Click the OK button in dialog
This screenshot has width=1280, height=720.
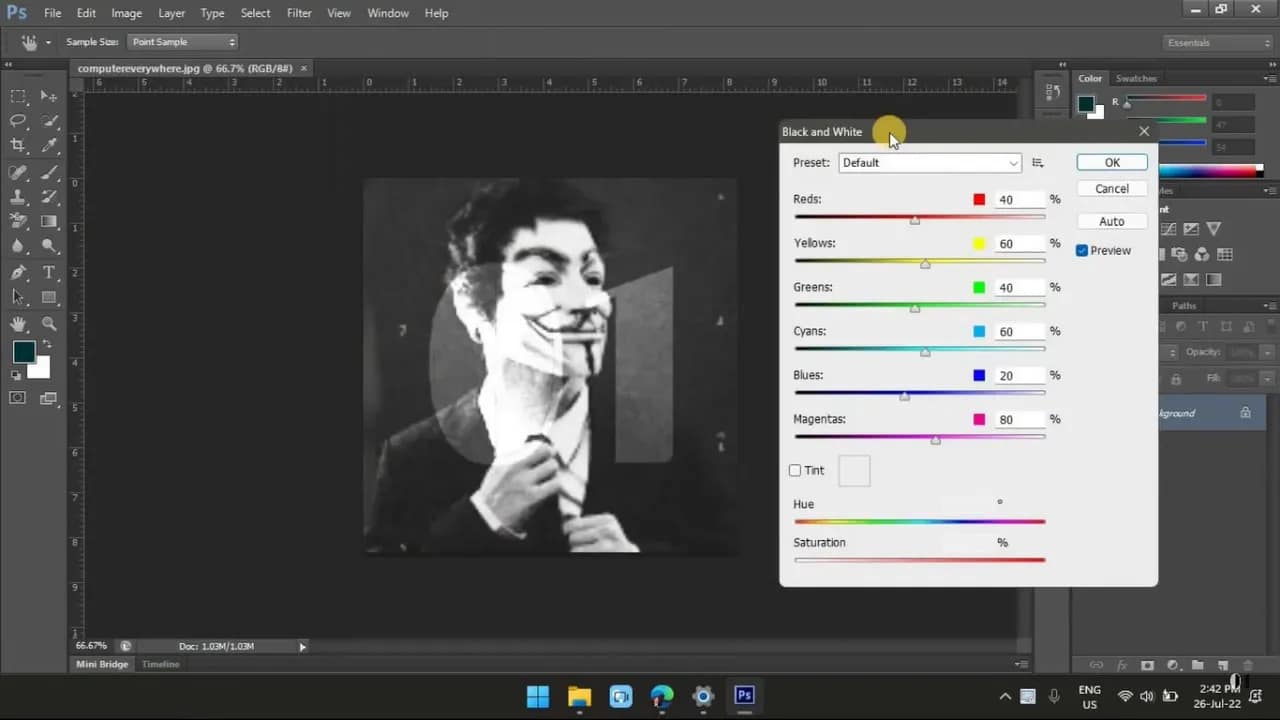pyautogui.click(x=1112, y=163)
